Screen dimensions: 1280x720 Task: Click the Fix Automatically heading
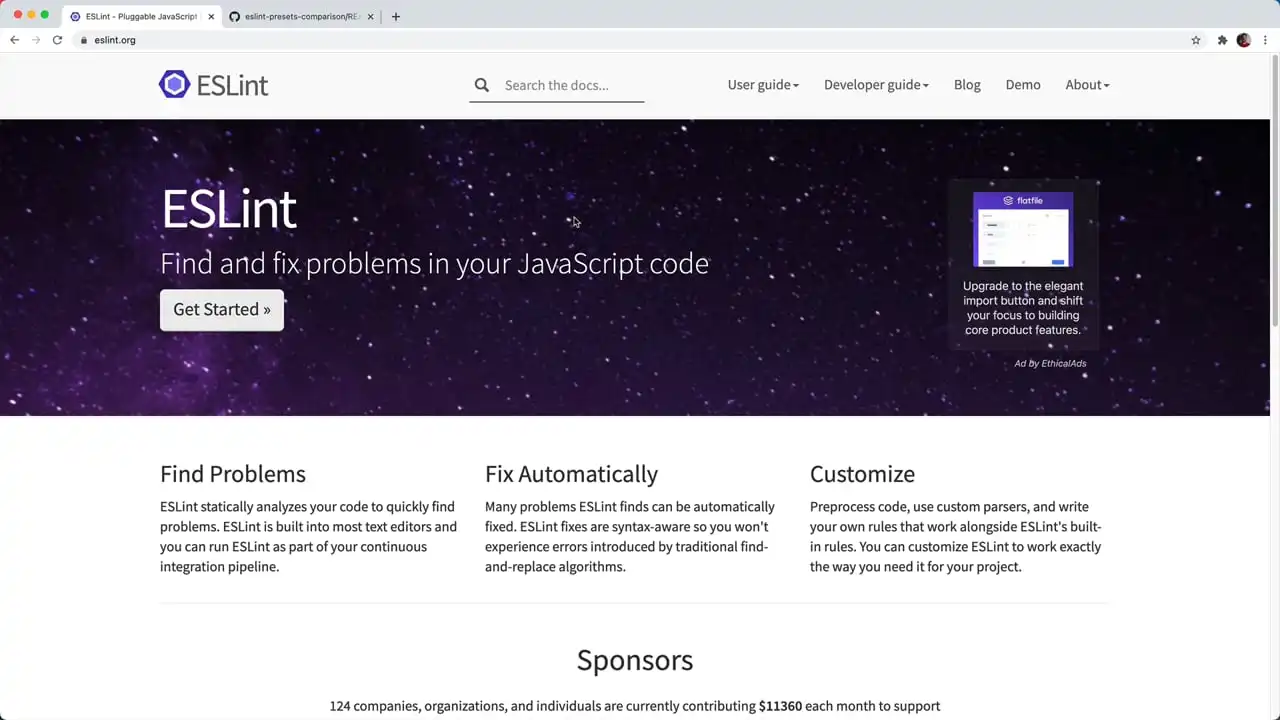[571, 474]
